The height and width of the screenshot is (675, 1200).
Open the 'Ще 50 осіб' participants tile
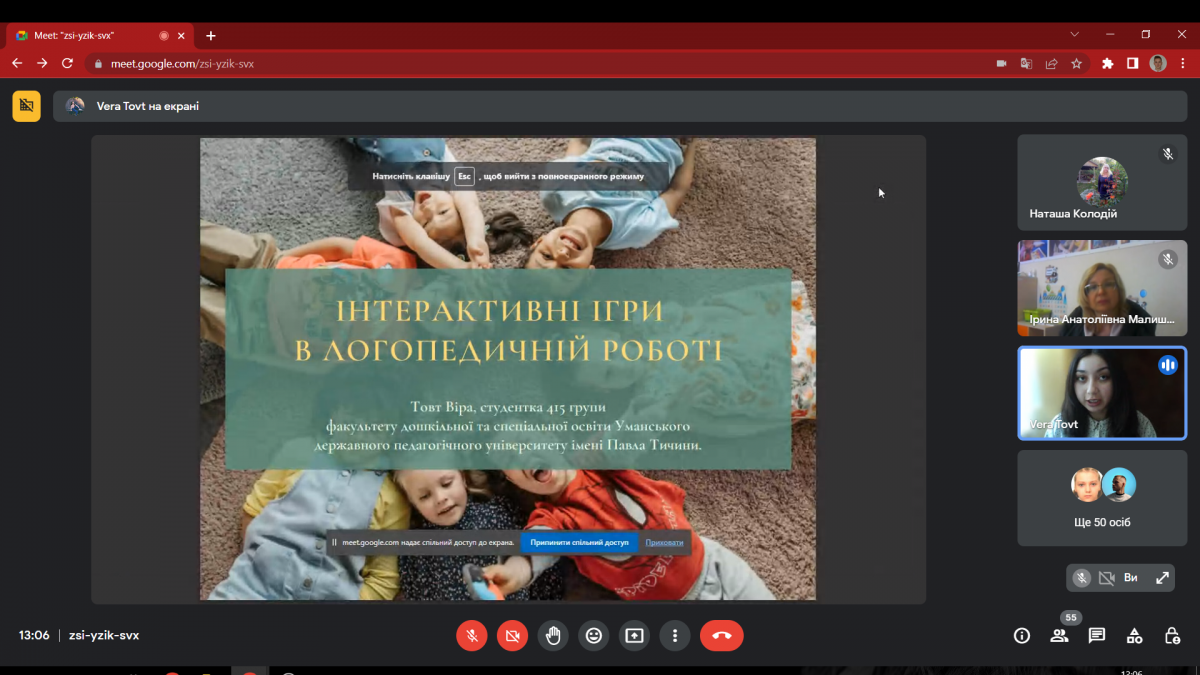[1102, 498]
